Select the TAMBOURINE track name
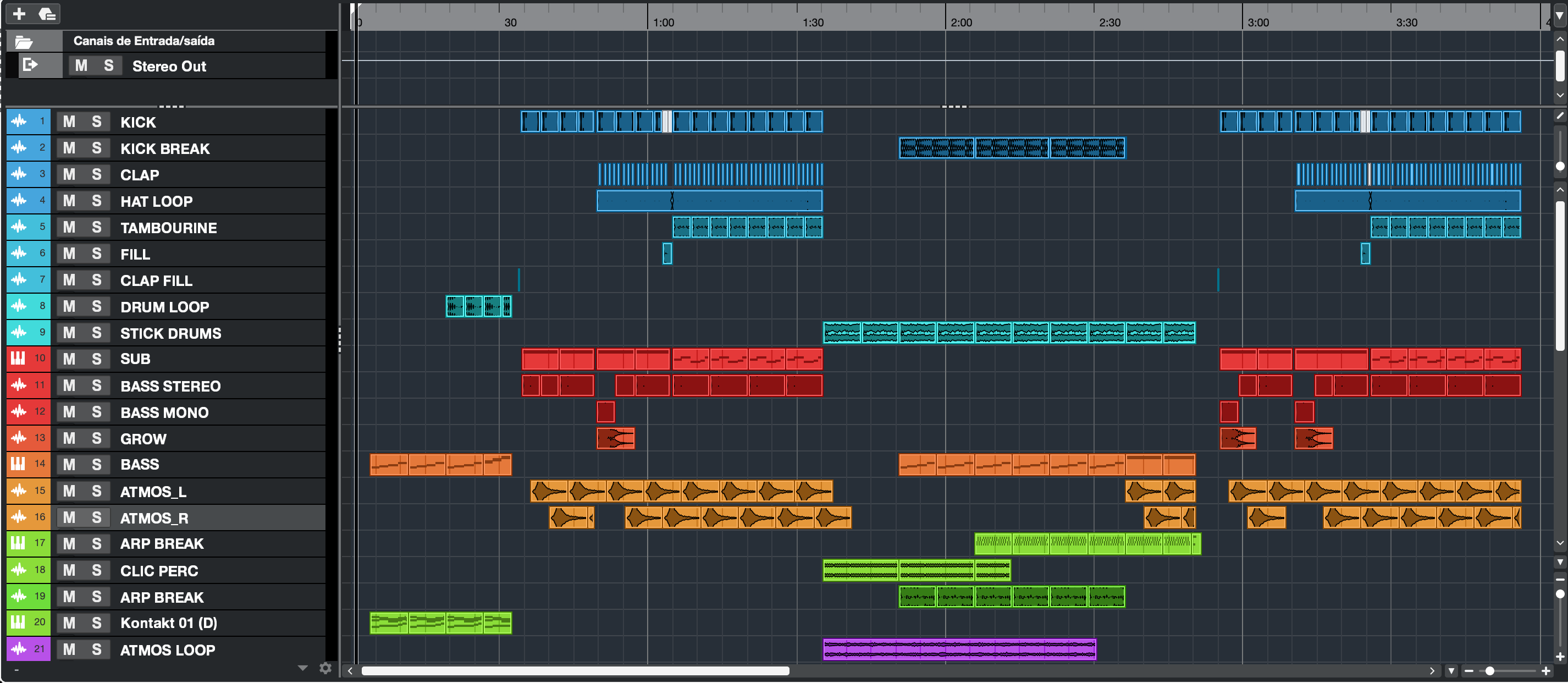The image size is (1568, 683). click(x=169, y=228)
